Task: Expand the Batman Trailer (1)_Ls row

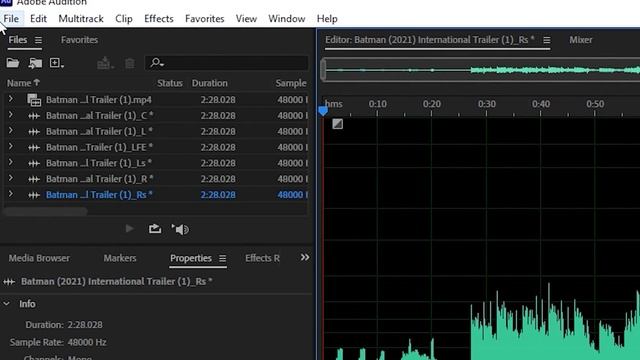Action: 11,163
